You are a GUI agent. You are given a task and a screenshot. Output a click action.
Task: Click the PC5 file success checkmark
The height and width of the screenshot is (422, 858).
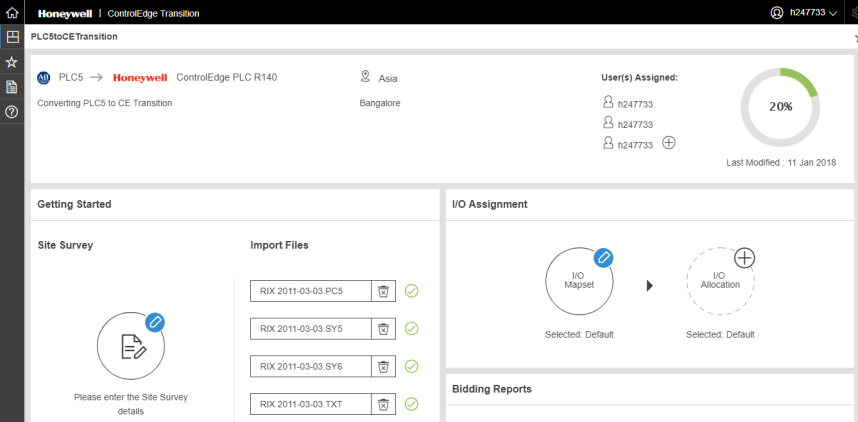411,291
